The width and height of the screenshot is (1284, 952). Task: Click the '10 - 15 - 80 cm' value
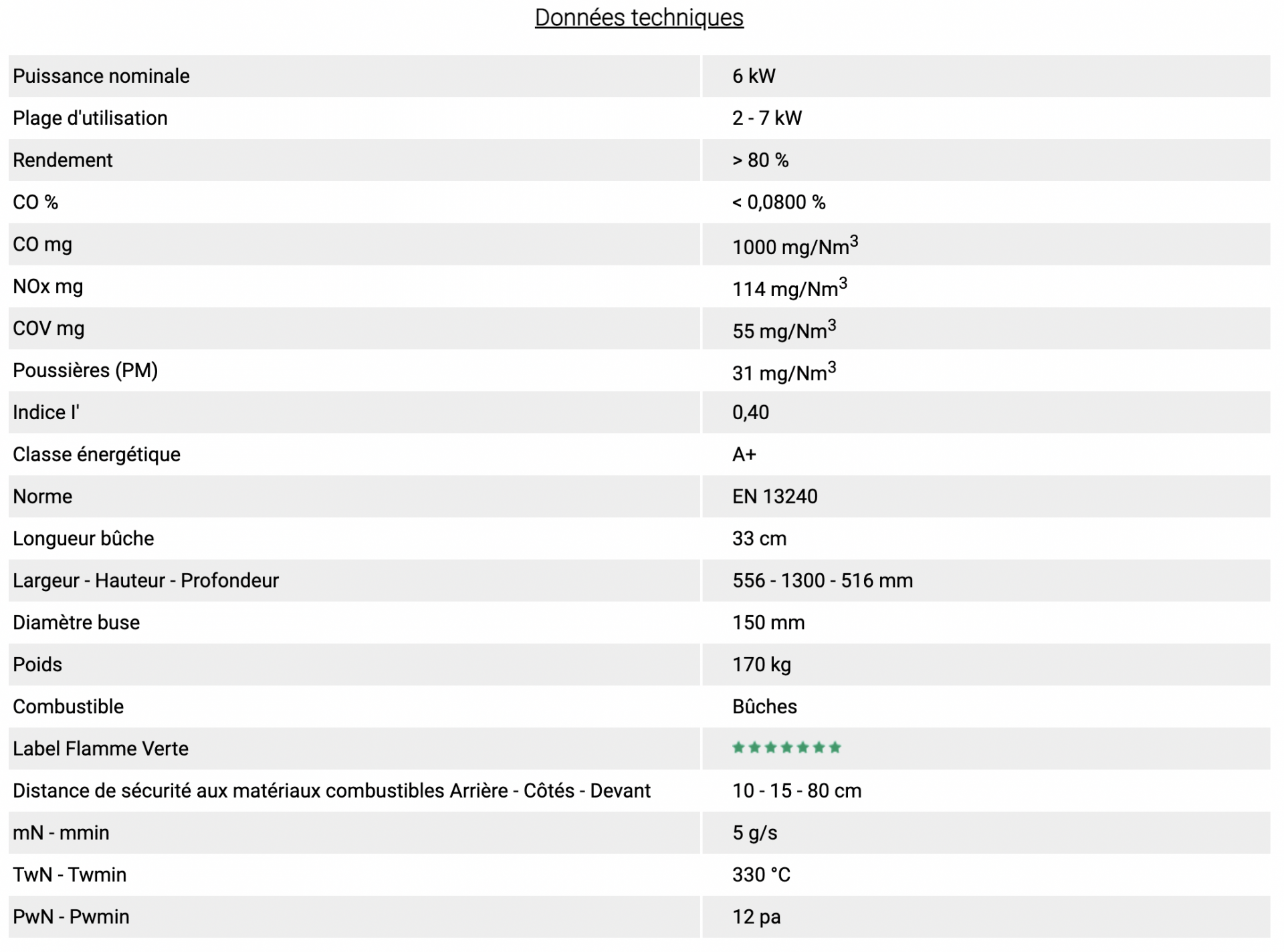pos(796,792)
